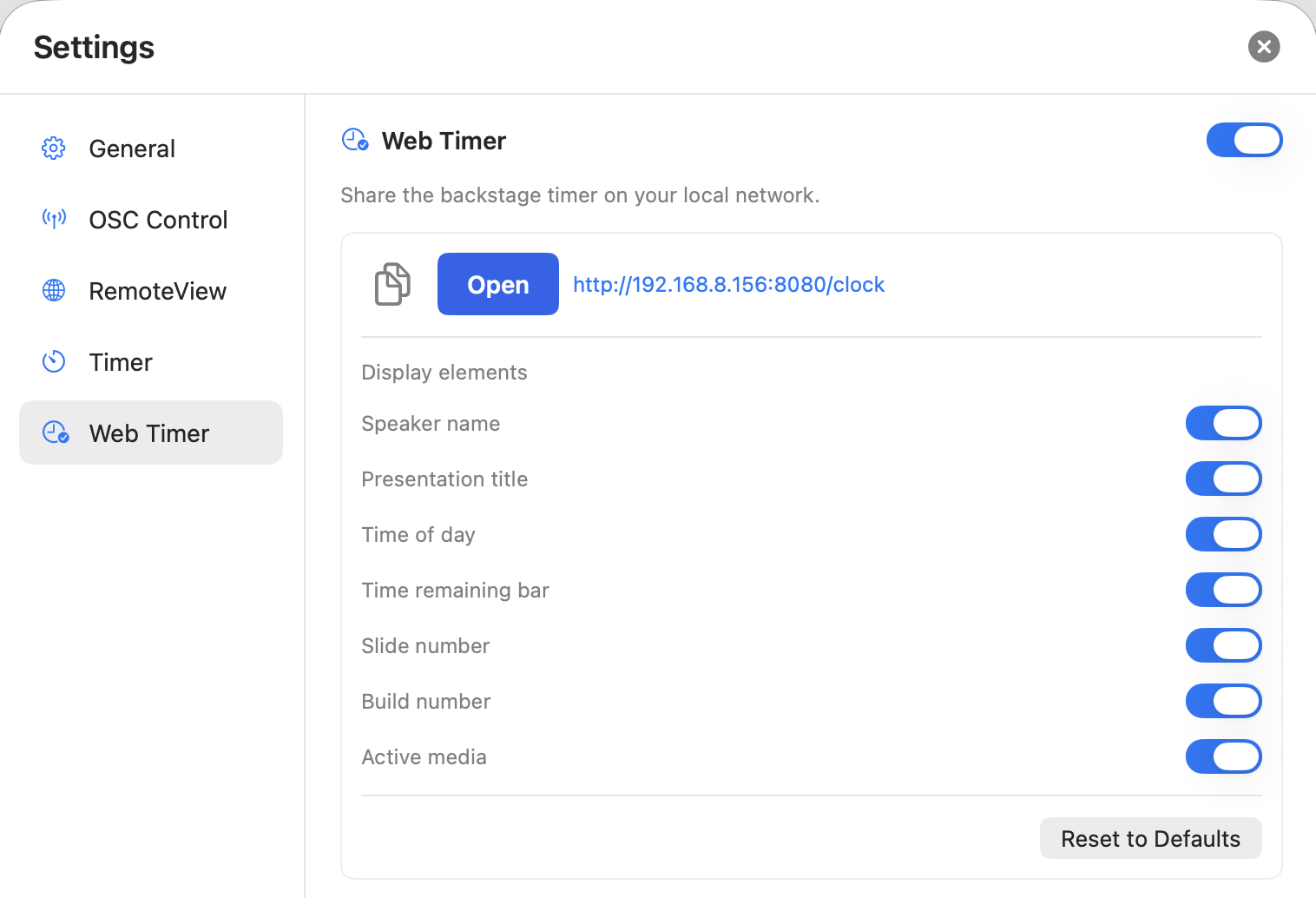This screenshot has height=898, width=1316.
Task: Switch to OSC Control settings
Action: pyautogui.click(x=151, y=220)
